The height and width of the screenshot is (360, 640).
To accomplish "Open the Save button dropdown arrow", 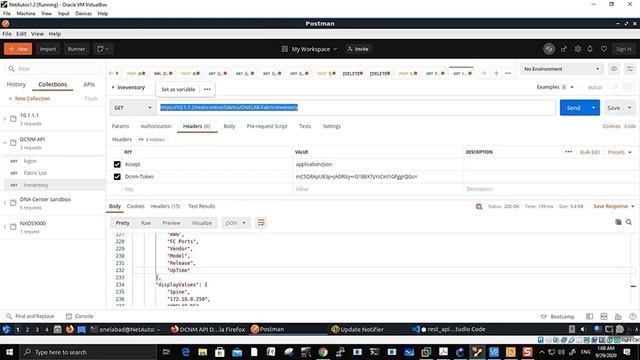I will [629, 108].
